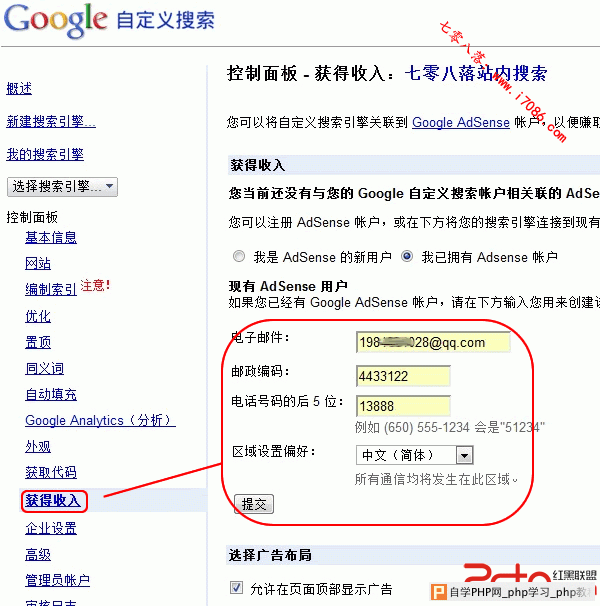This screenshot has height=606, width=600.
Task: Open 新建搜索引擎 link
Action: click(51, 121)
